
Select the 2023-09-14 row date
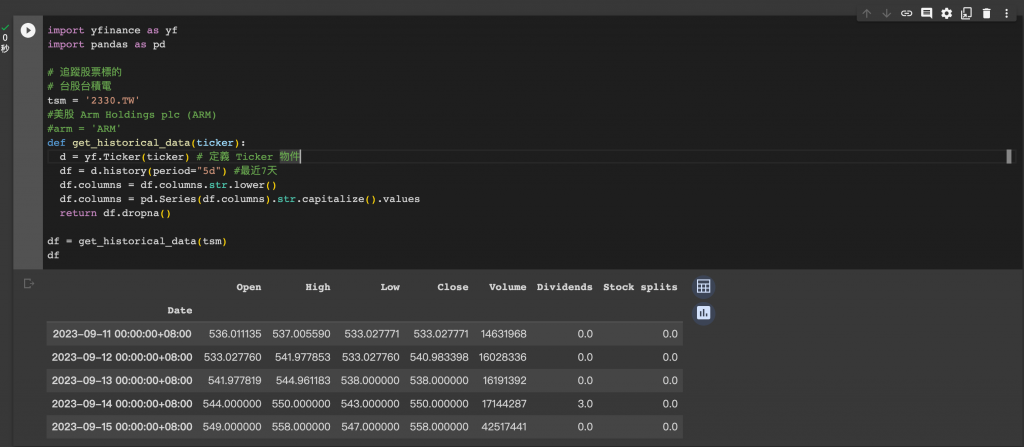(121, 404)
